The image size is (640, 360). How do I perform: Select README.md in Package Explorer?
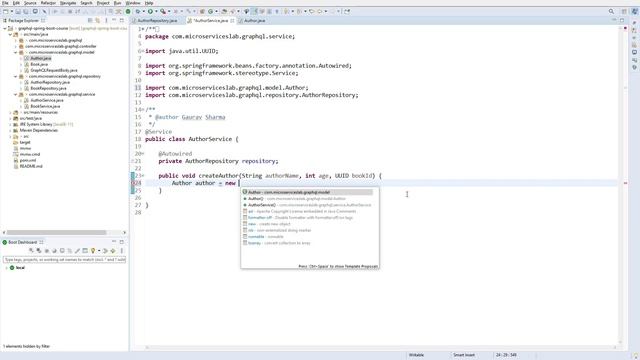(31, 166)
